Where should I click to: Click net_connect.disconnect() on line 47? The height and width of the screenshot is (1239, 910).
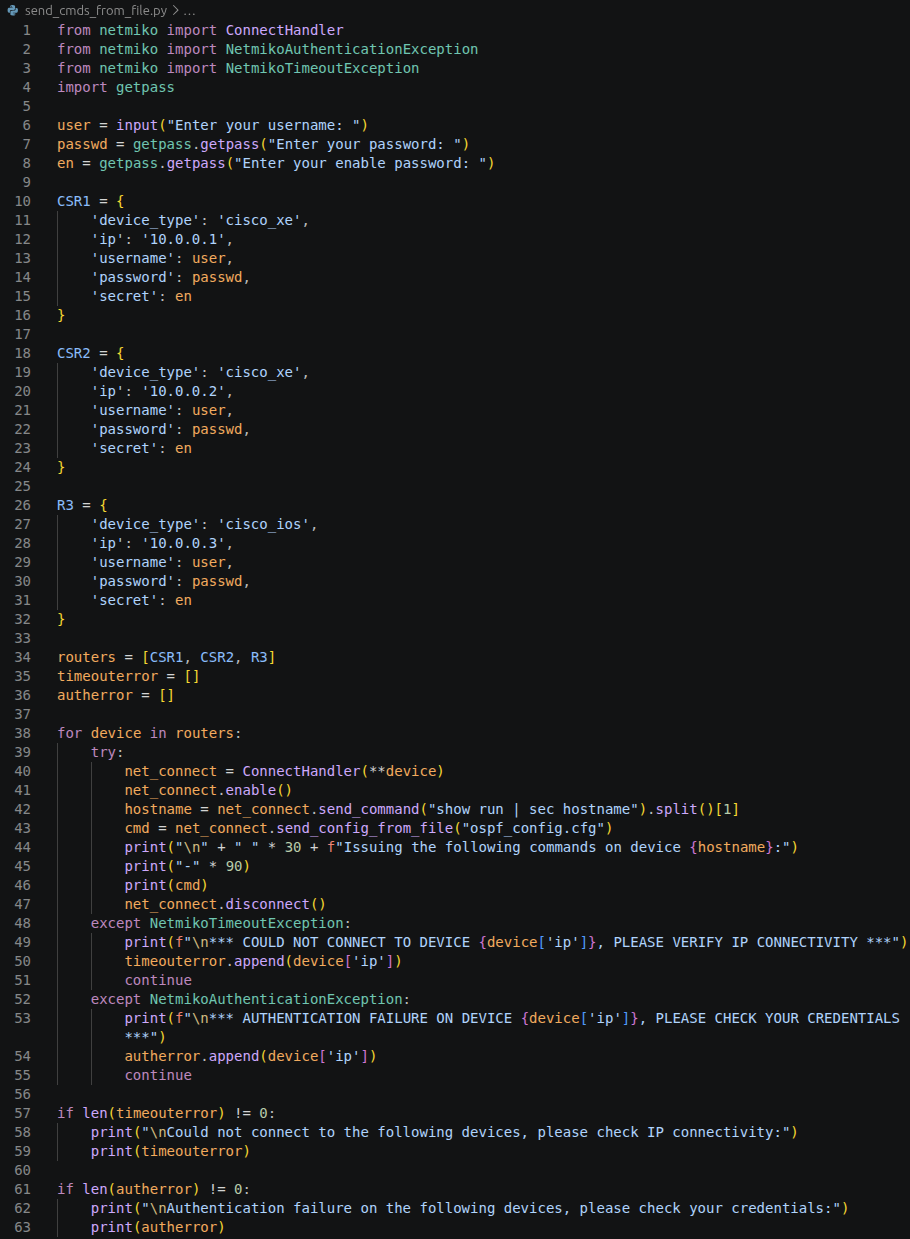(x=225, y=904)
